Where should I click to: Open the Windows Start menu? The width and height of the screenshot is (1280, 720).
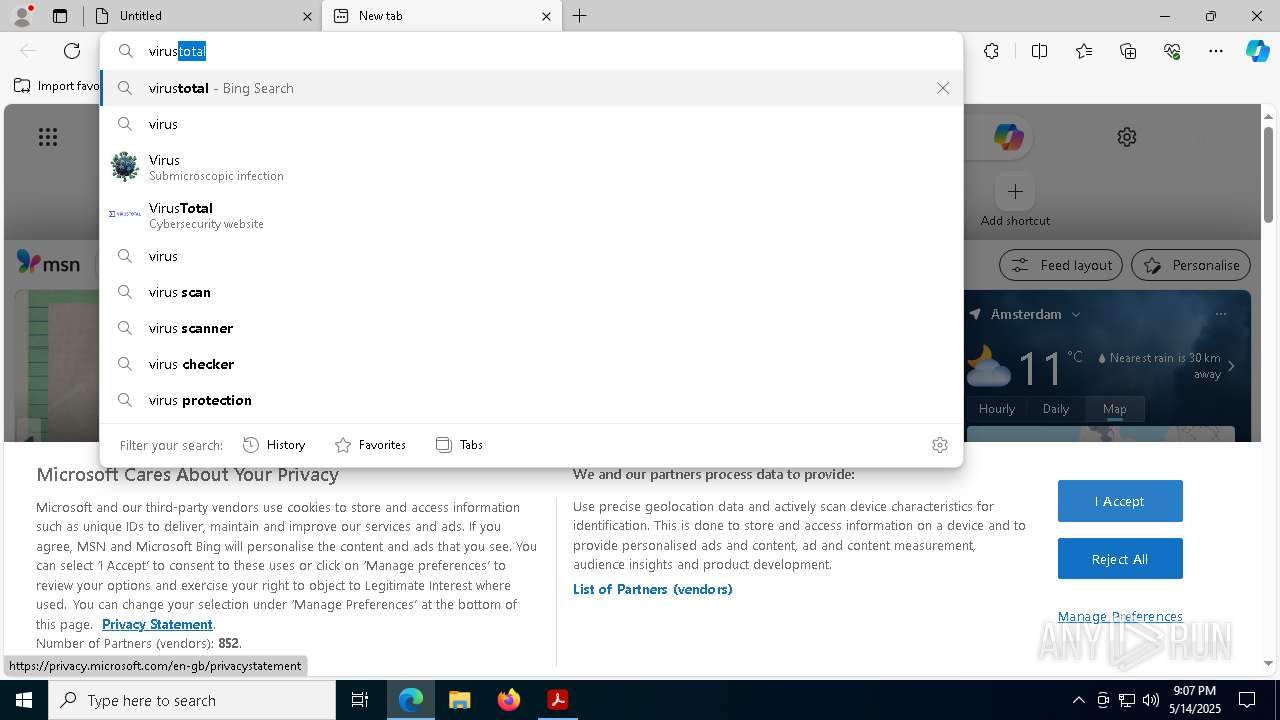pyautogui.click(x=24, y=700)
